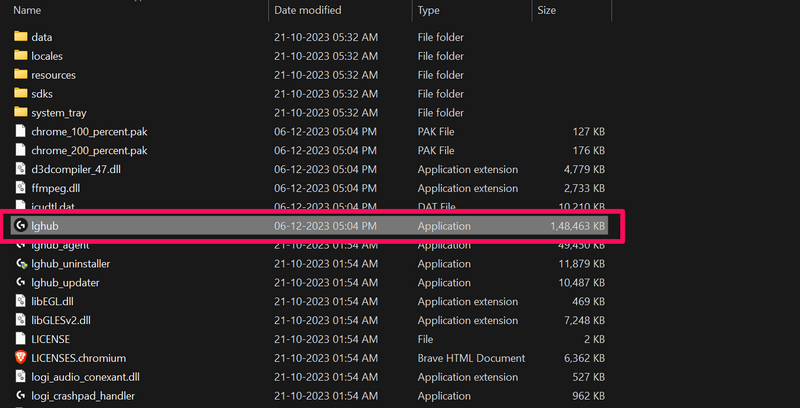Select the lghub_uninstaller icon

pyautogui.click(x=20, y=264)
